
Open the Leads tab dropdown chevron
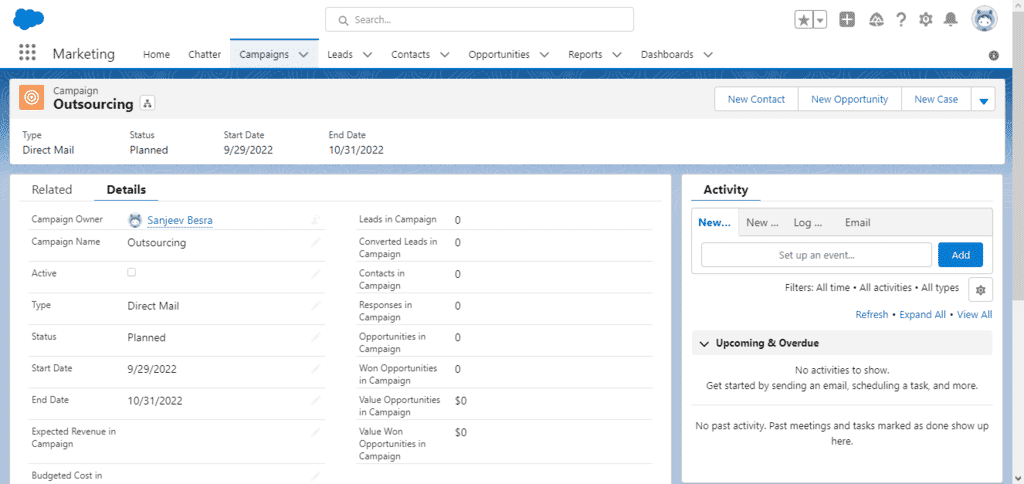367,55
